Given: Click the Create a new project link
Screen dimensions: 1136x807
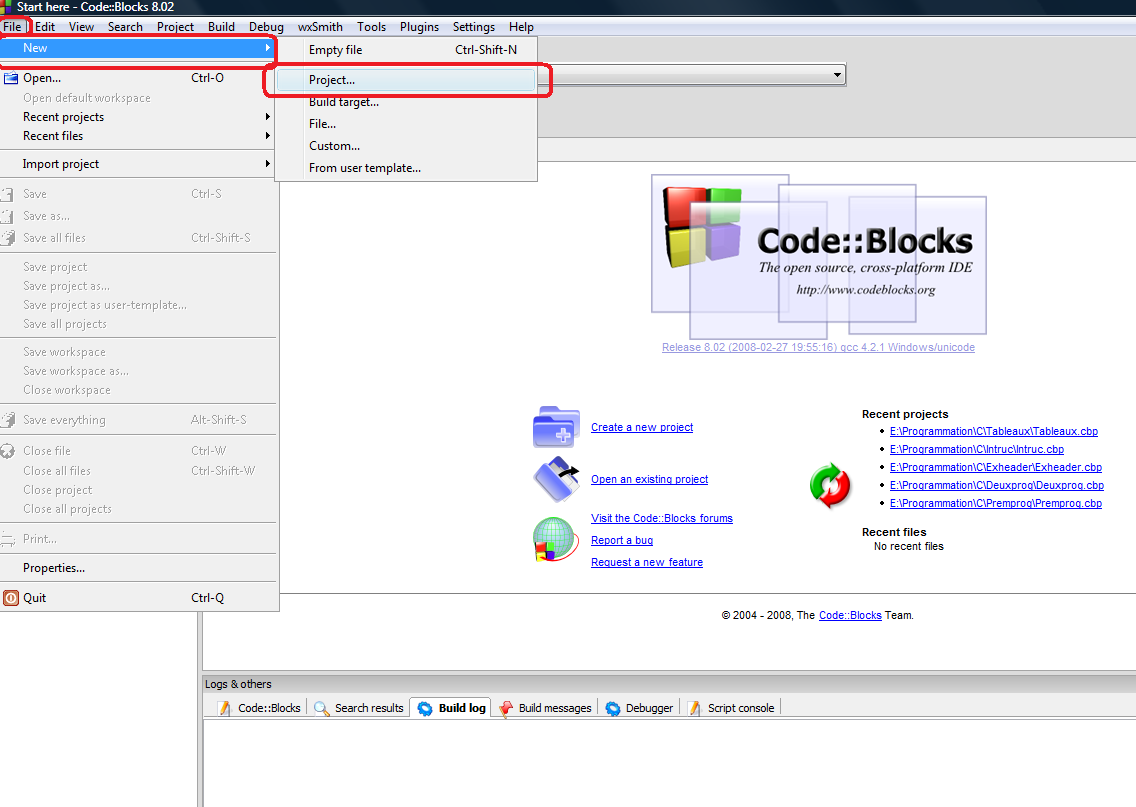Looking at the screenshot, I should 642,427.
